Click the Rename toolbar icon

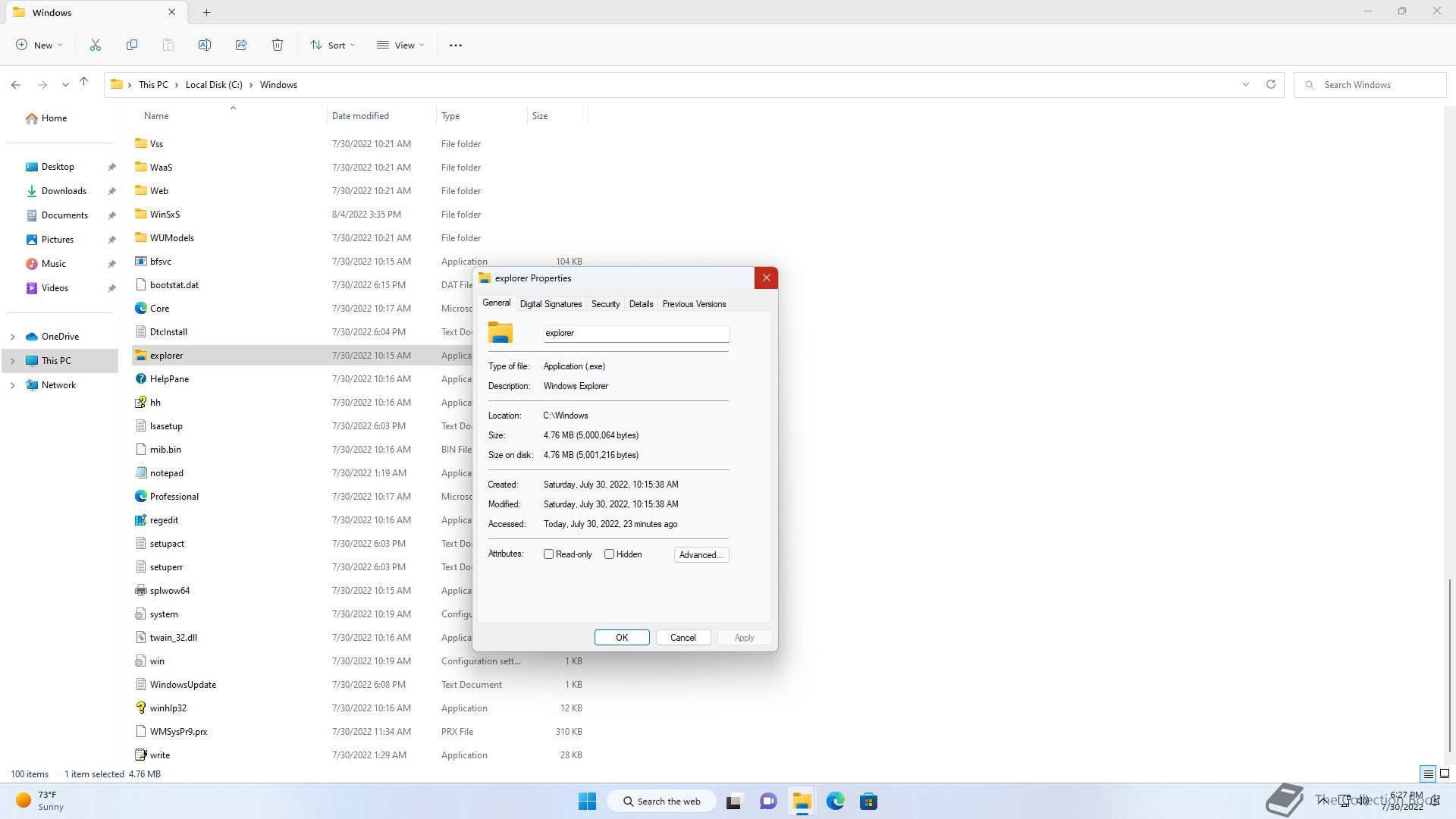coord(205,45)
